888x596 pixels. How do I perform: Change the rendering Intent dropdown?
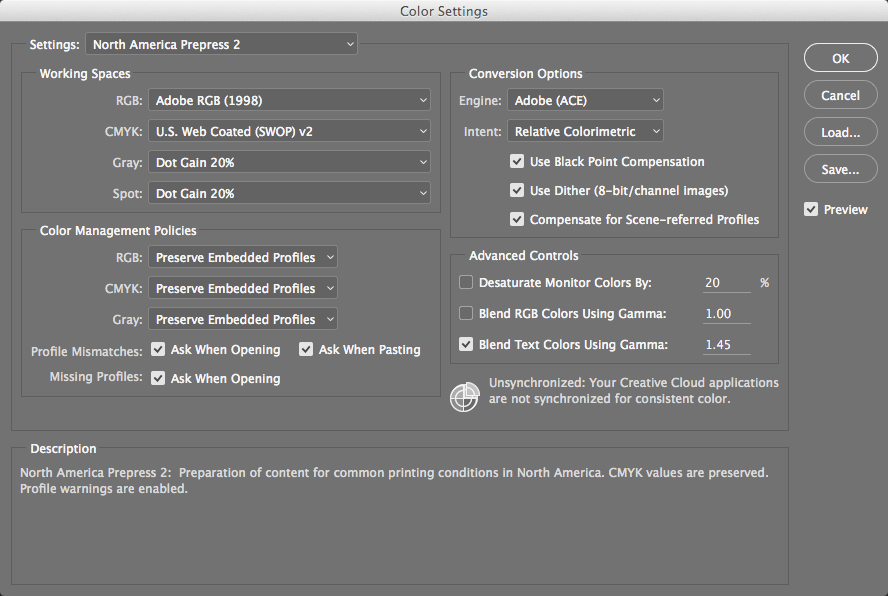click(585, 131)
